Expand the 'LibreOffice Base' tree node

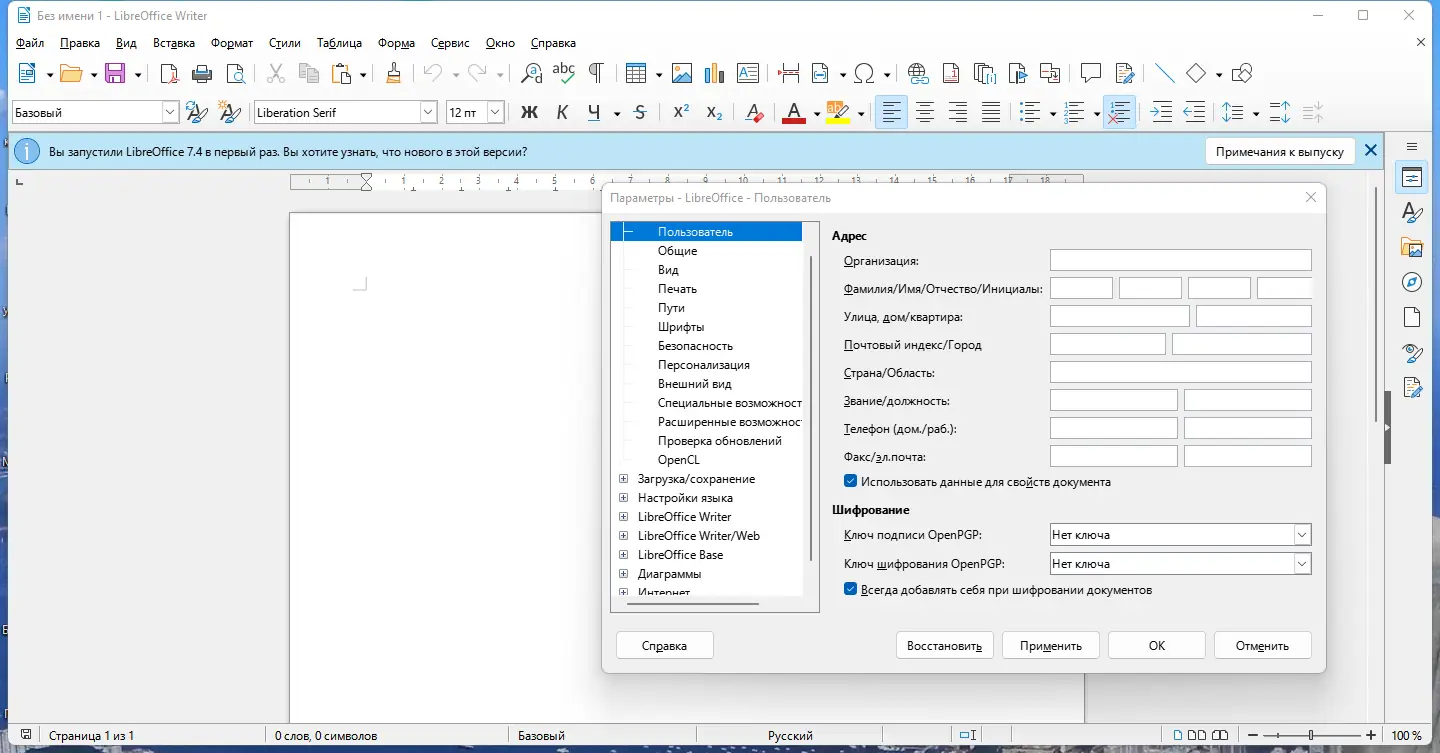[624, 555]
